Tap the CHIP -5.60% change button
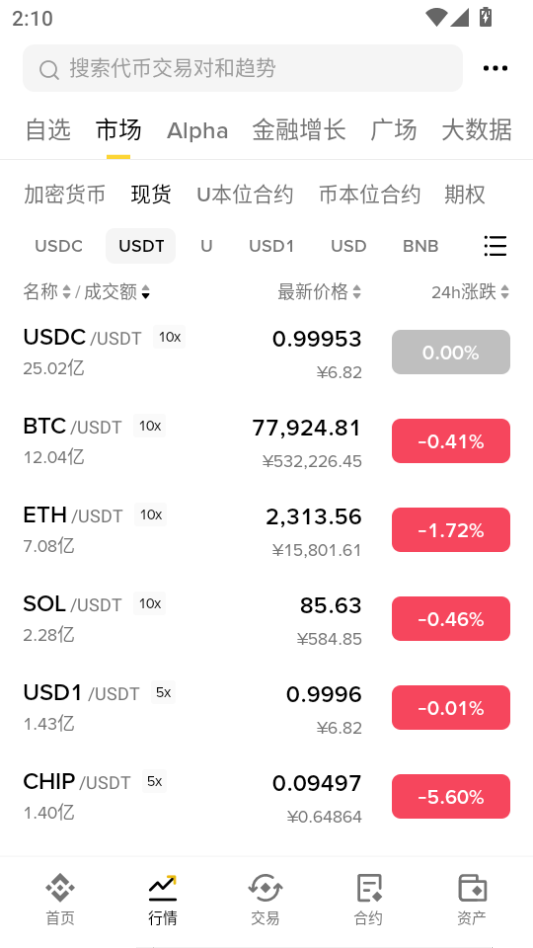This screenshot has height=948, width=533. click(x=451, y=797)
